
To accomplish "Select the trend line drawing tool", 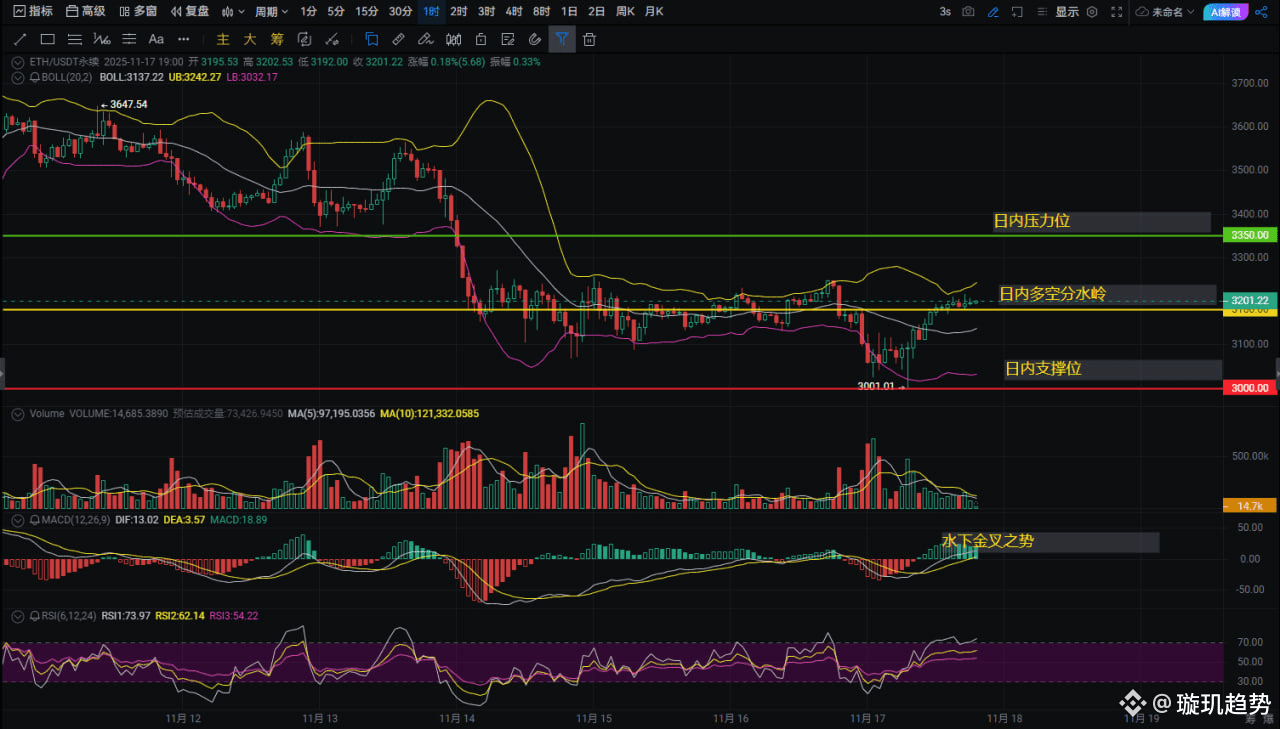I will pos(20,39).
